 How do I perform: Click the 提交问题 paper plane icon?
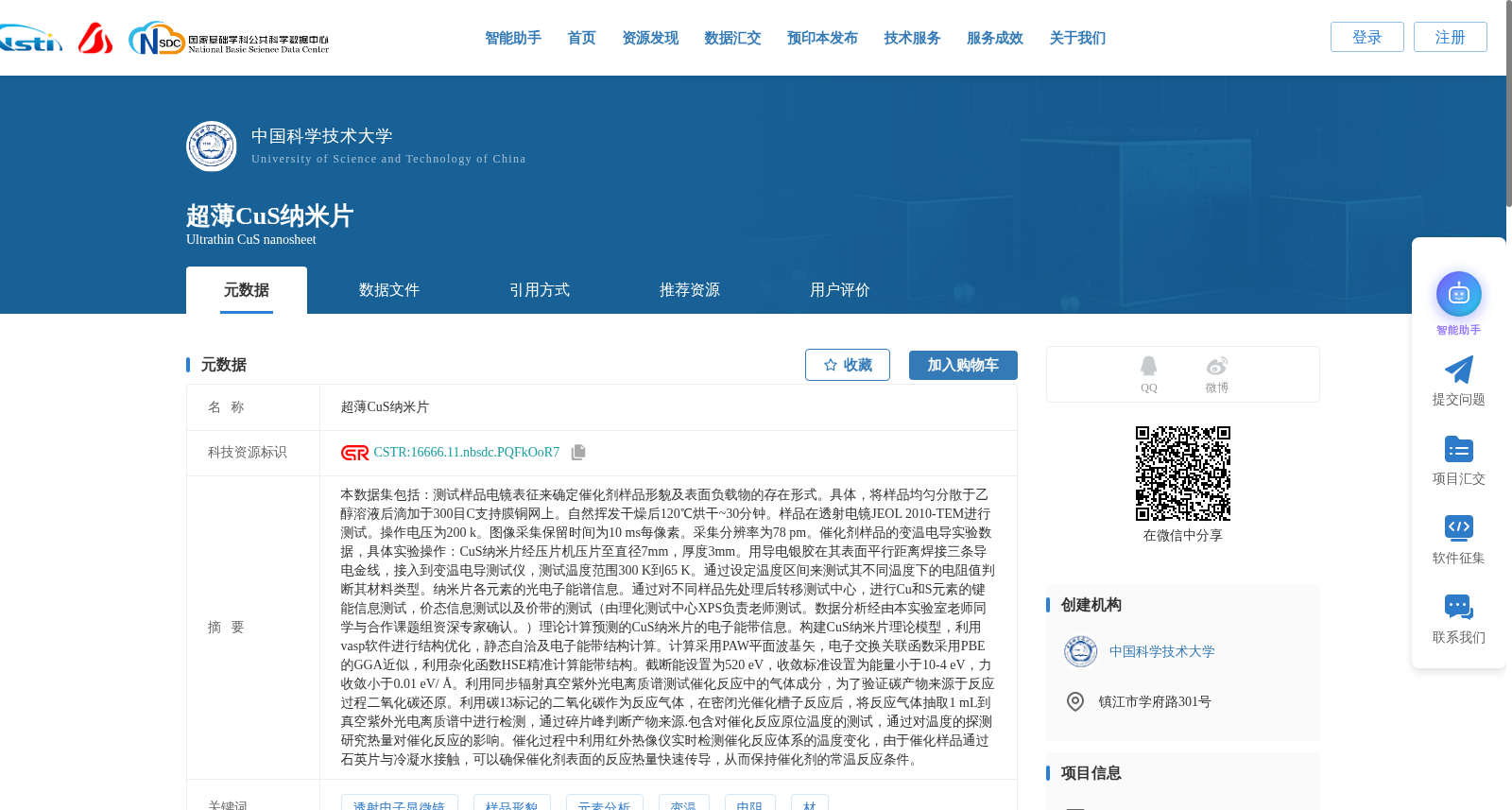point(1458,370)
